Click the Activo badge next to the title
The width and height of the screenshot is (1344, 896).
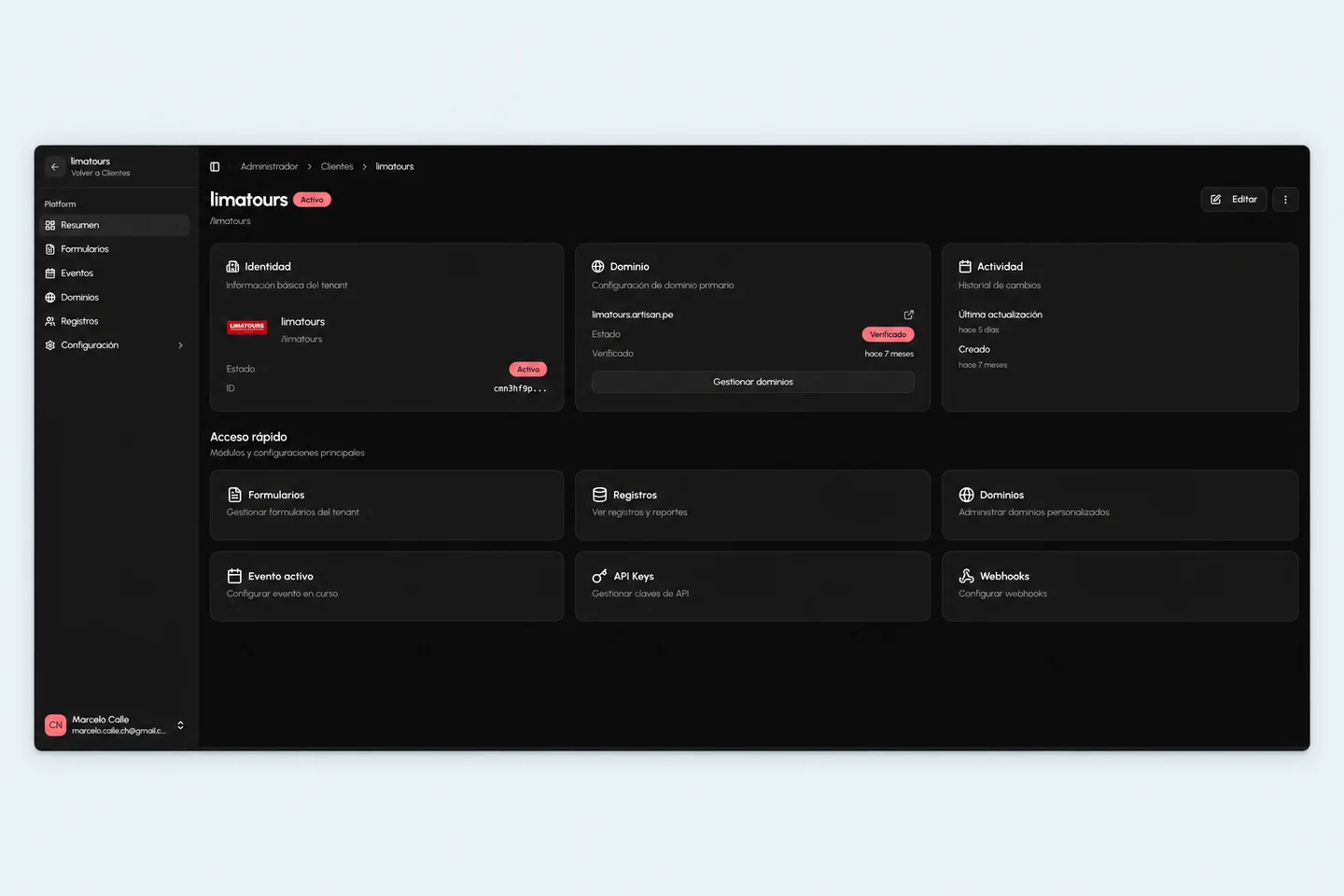coord(312,200)
